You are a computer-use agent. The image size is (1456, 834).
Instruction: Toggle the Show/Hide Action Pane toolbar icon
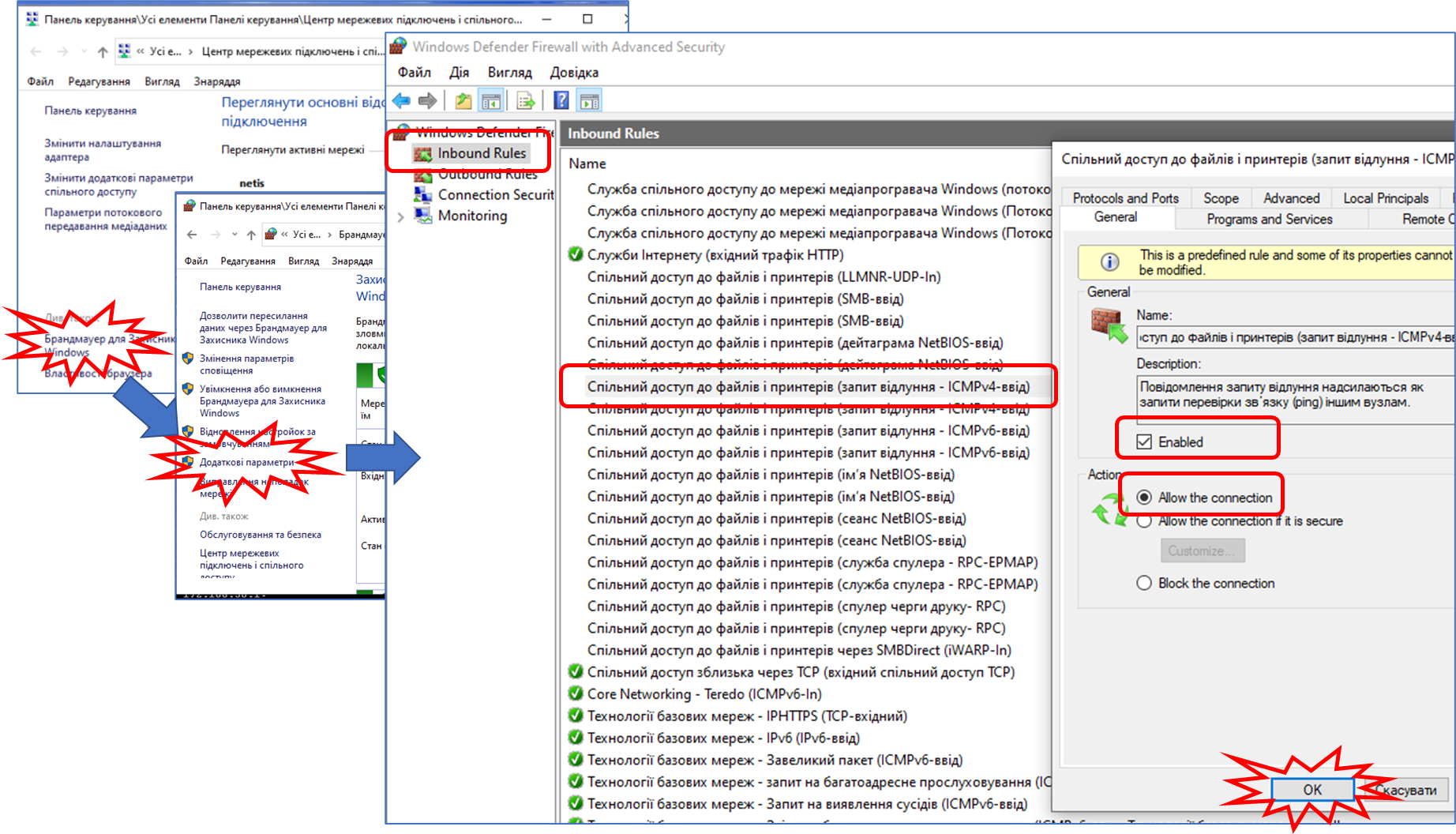pyautogui.click(x=589, y=101)
